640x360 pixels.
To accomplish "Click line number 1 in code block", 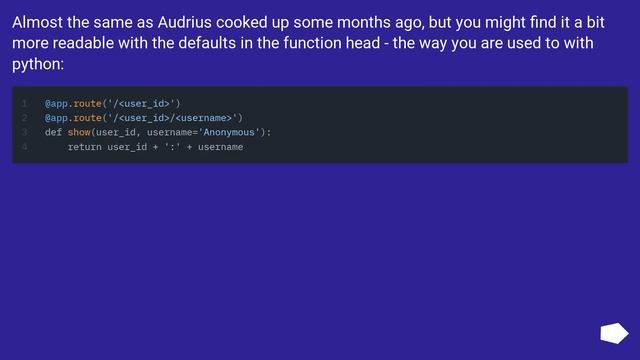I will tap(24, 104).
